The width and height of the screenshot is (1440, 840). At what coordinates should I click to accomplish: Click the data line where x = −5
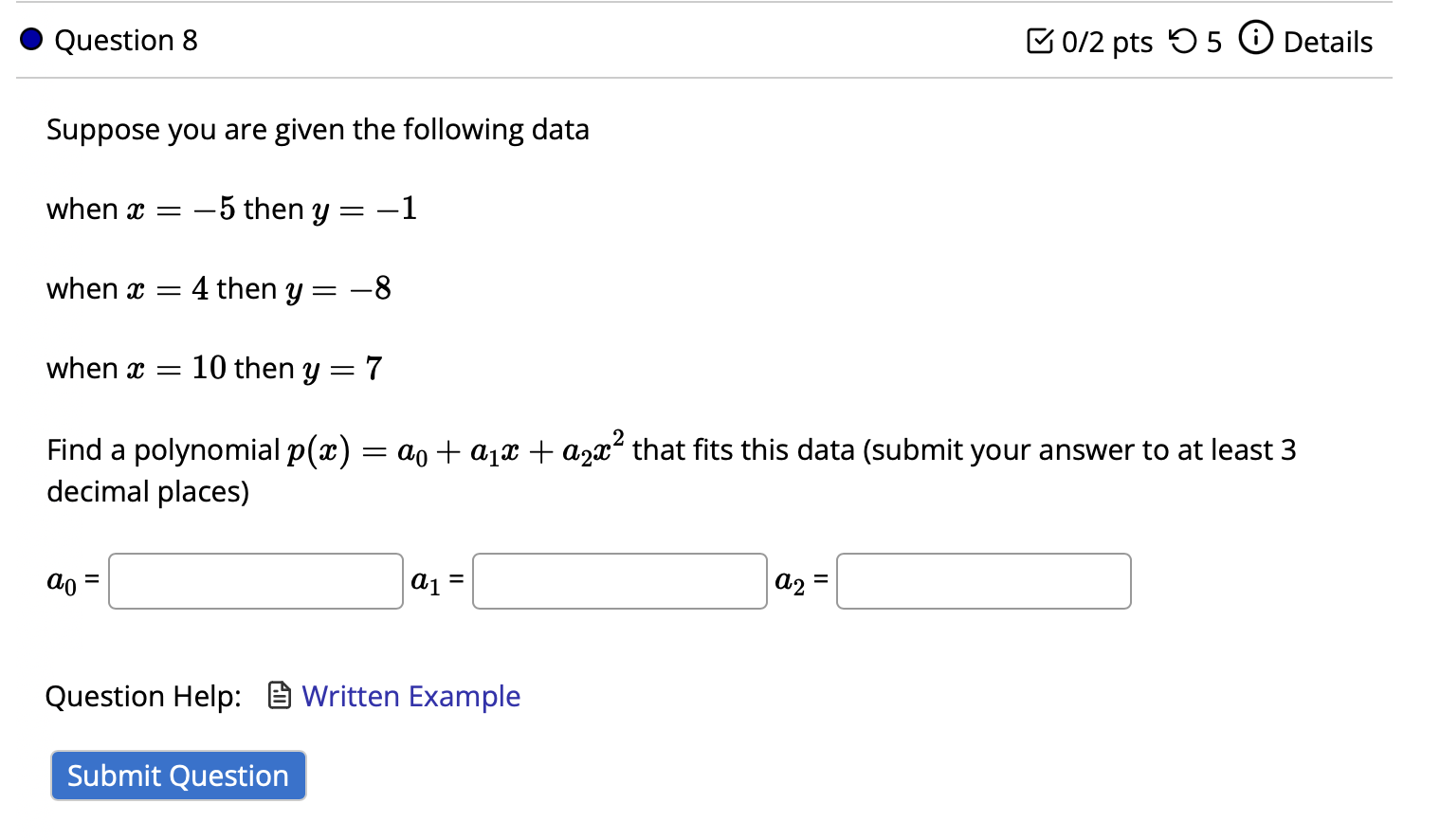tap(232, 209)
